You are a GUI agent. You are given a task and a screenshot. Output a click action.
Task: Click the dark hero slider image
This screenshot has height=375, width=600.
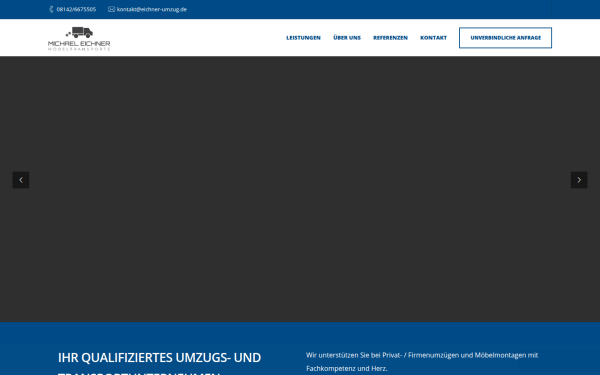[300, 189]
